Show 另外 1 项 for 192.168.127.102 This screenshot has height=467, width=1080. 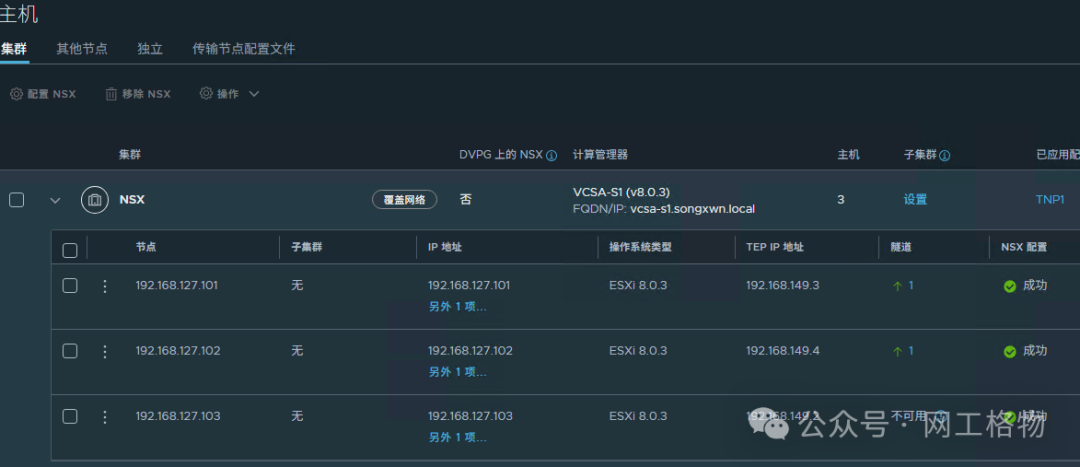tap(457, 372)
